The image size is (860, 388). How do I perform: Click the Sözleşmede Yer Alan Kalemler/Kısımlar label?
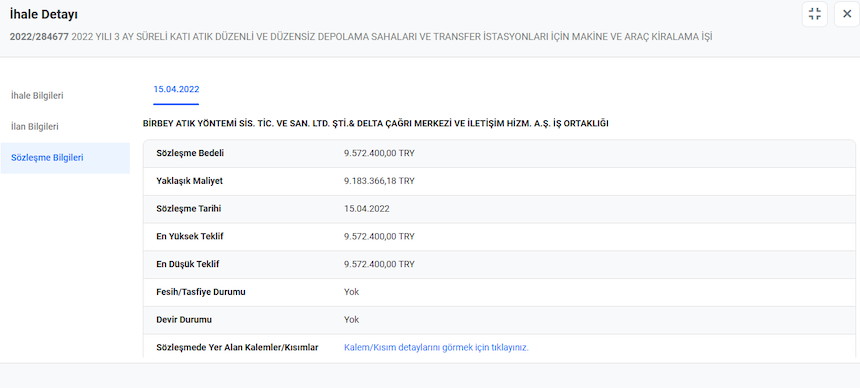pos(237,347)
